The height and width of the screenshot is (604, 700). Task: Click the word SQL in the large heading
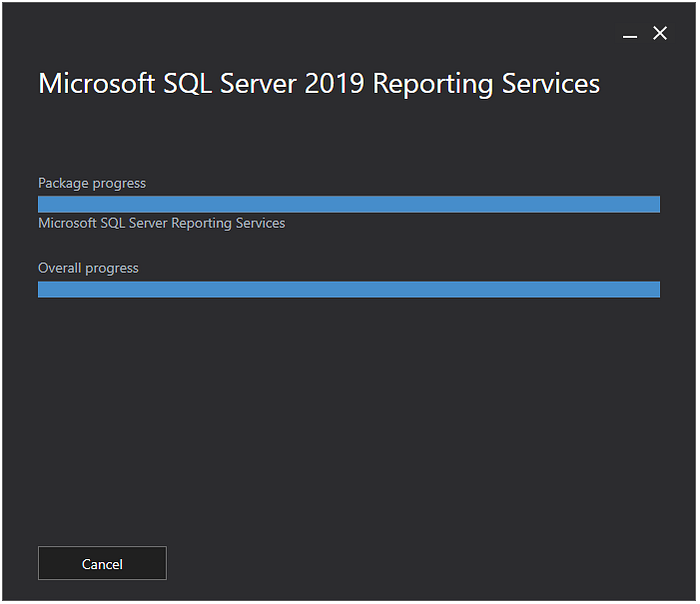(188, 84)
